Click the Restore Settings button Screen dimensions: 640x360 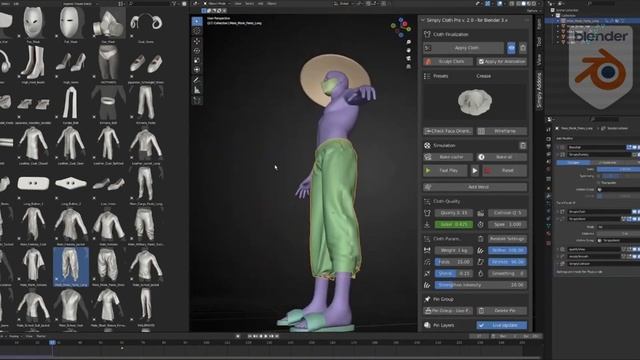(507, 239)
